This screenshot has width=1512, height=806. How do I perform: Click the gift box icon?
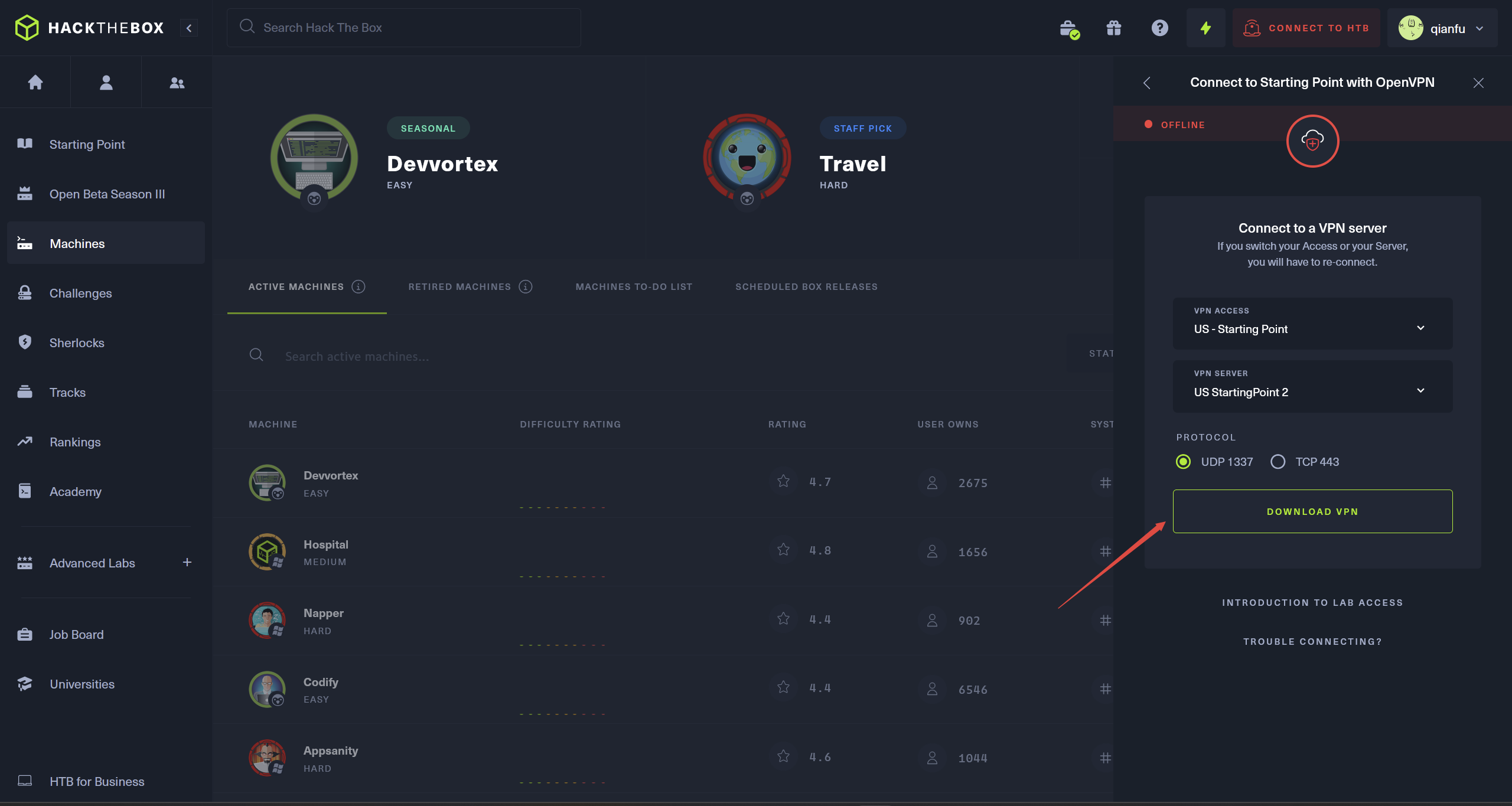coord(1114,28)
